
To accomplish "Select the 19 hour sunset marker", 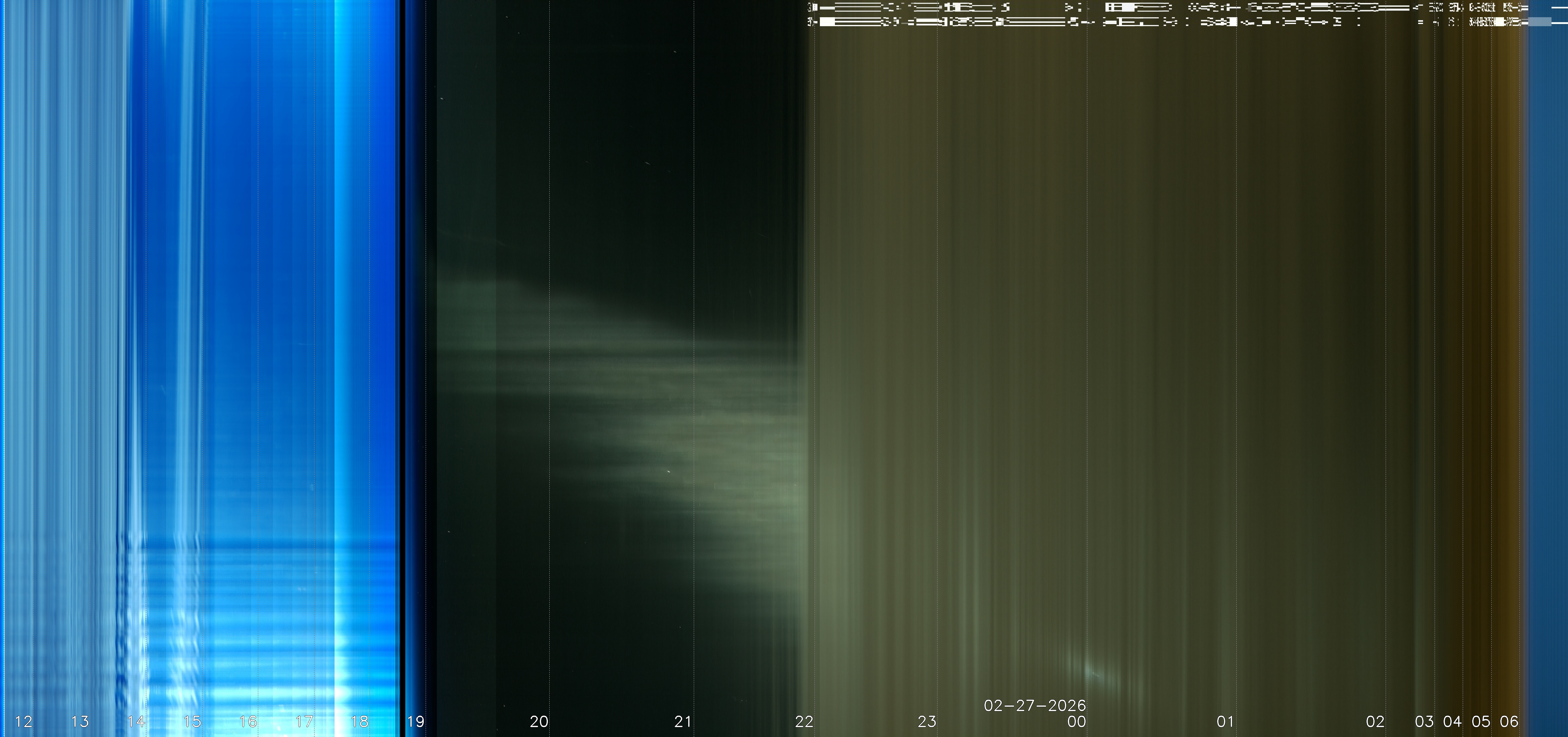I will pyautogui.click(x=416, y=722).
